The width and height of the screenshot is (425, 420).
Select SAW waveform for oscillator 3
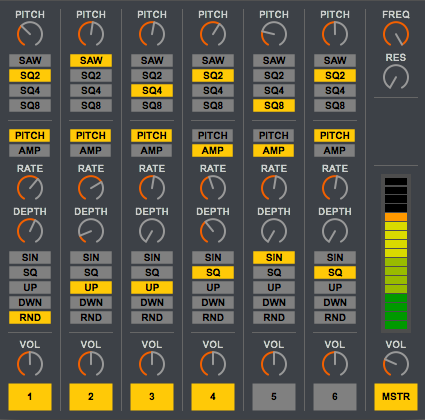point(152,60)
